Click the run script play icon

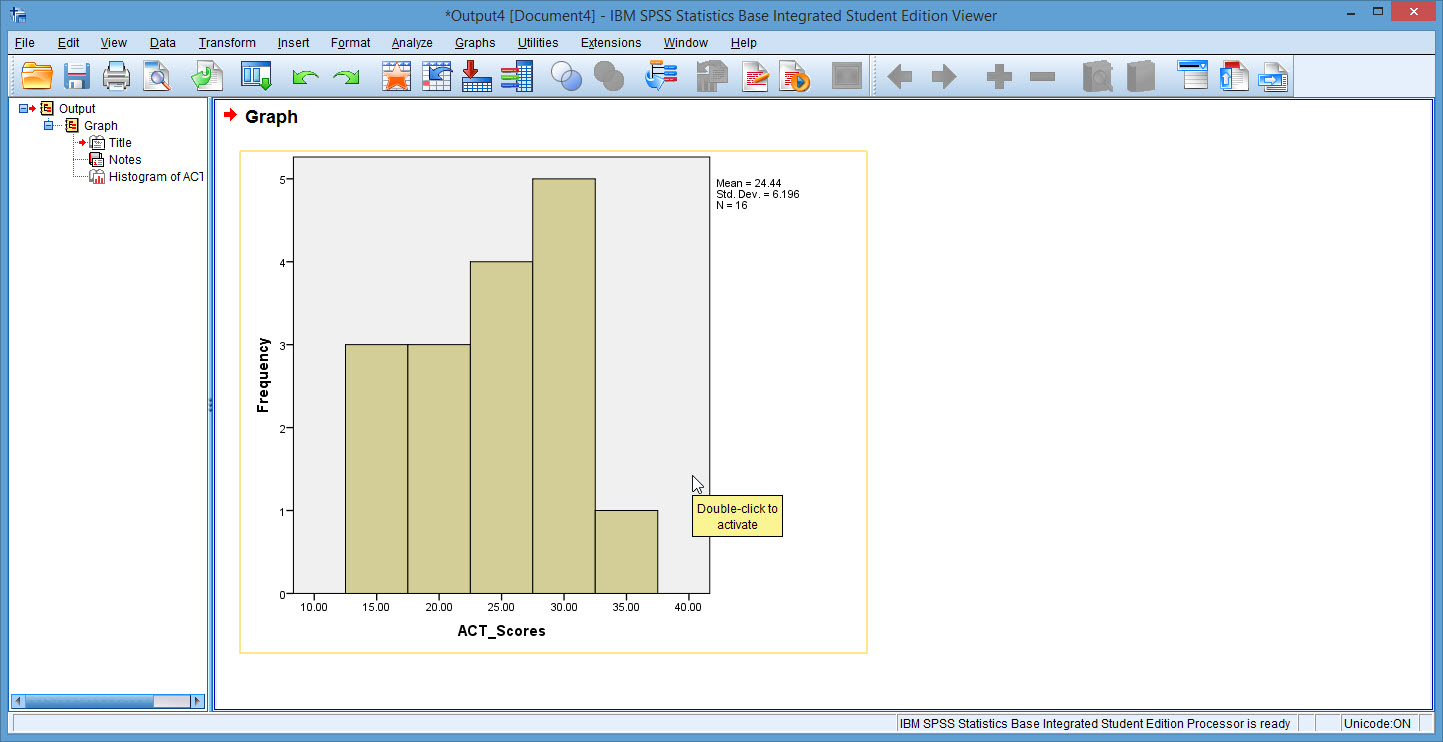(x=795, y=76)
